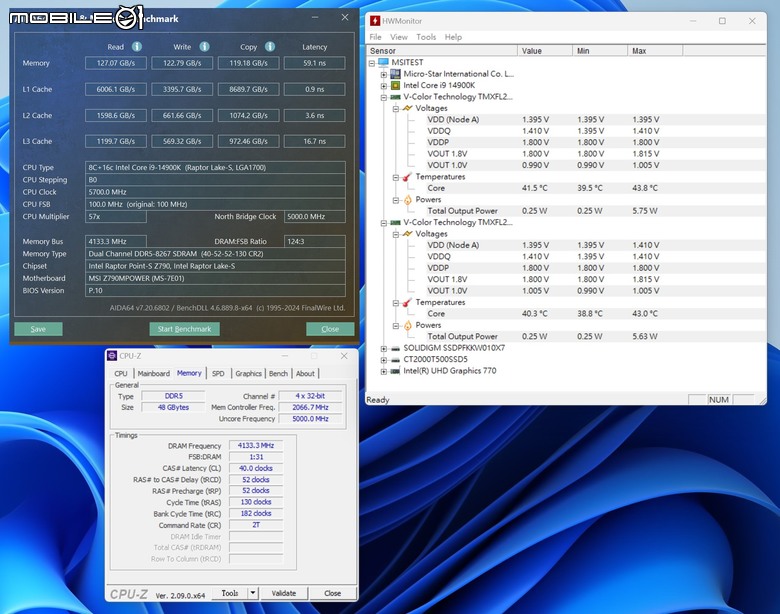Click Start Benchmark in AIDA64
The image size is (780, 614).
[x=185, y=329]
